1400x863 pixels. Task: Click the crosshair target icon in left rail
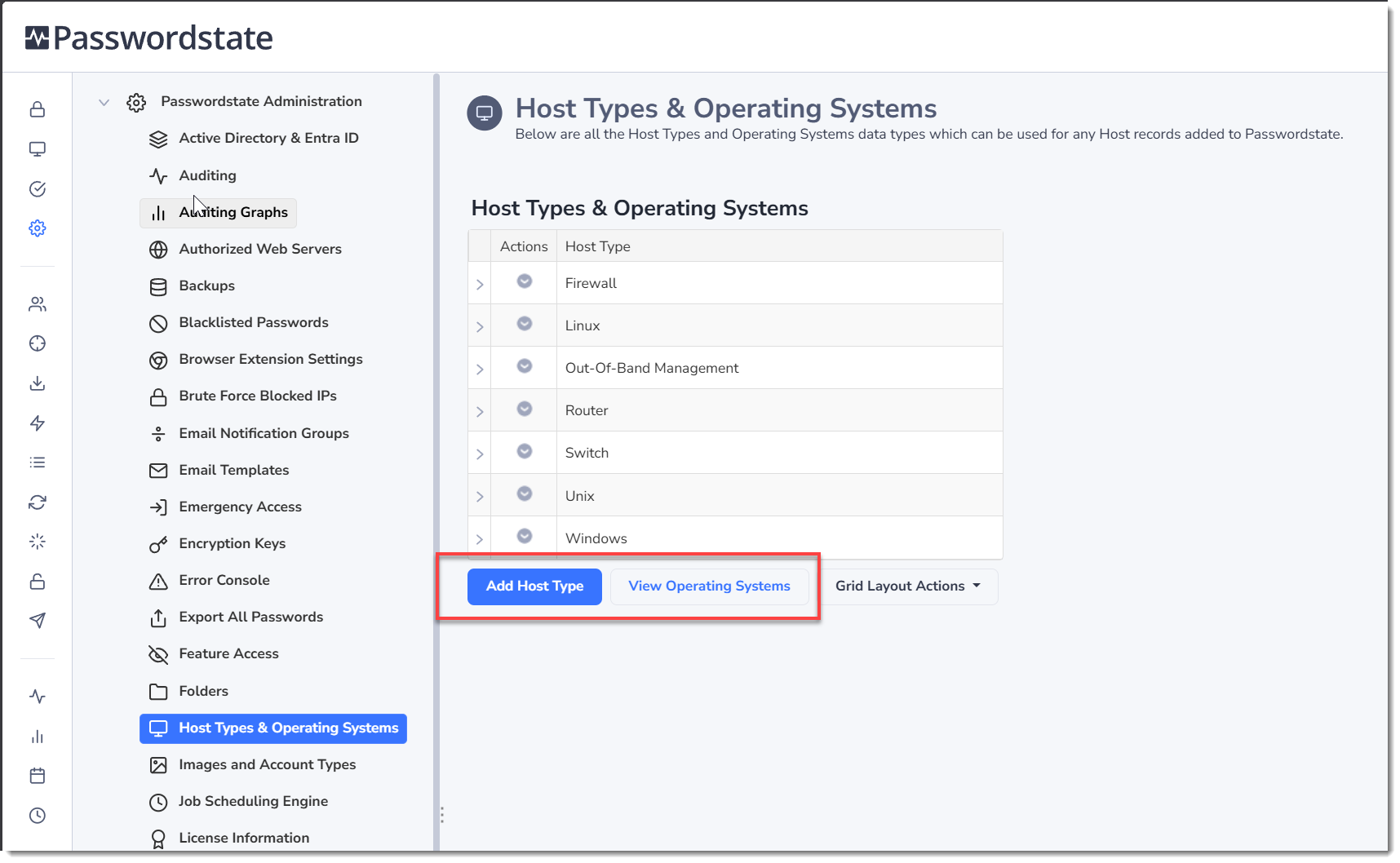coord(38,343)
